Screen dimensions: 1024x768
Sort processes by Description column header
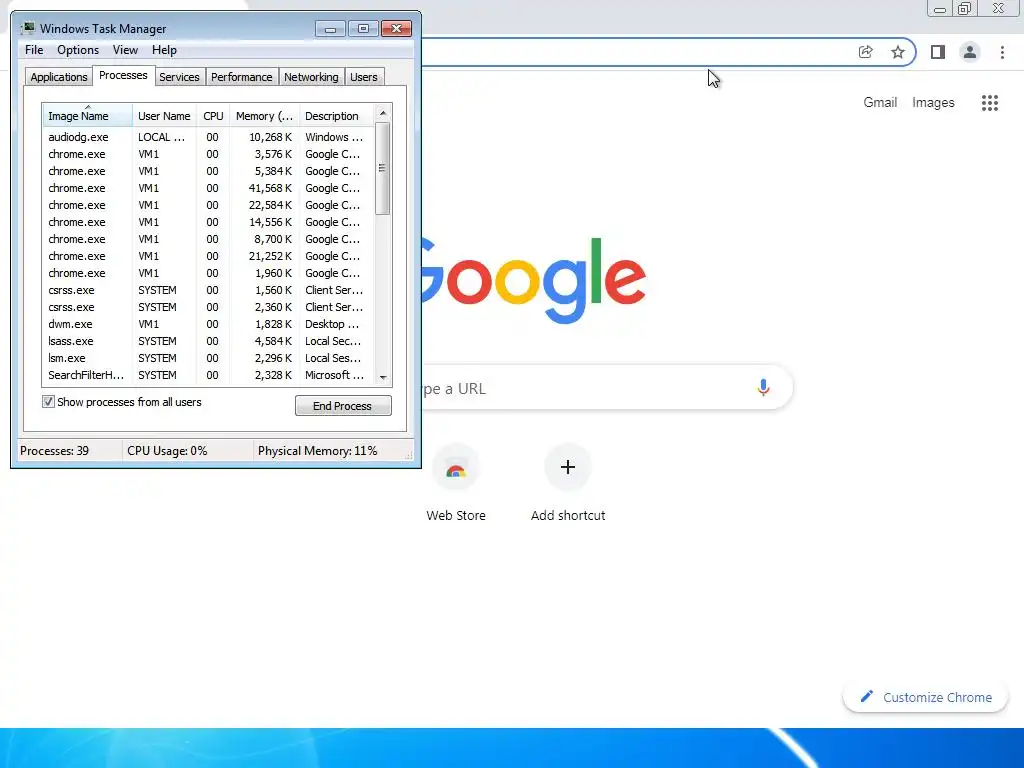[x=336, y=116]
